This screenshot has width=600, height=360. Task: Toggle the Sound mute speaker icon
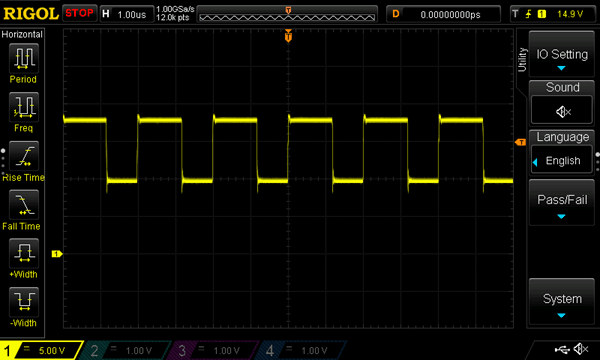562,112
